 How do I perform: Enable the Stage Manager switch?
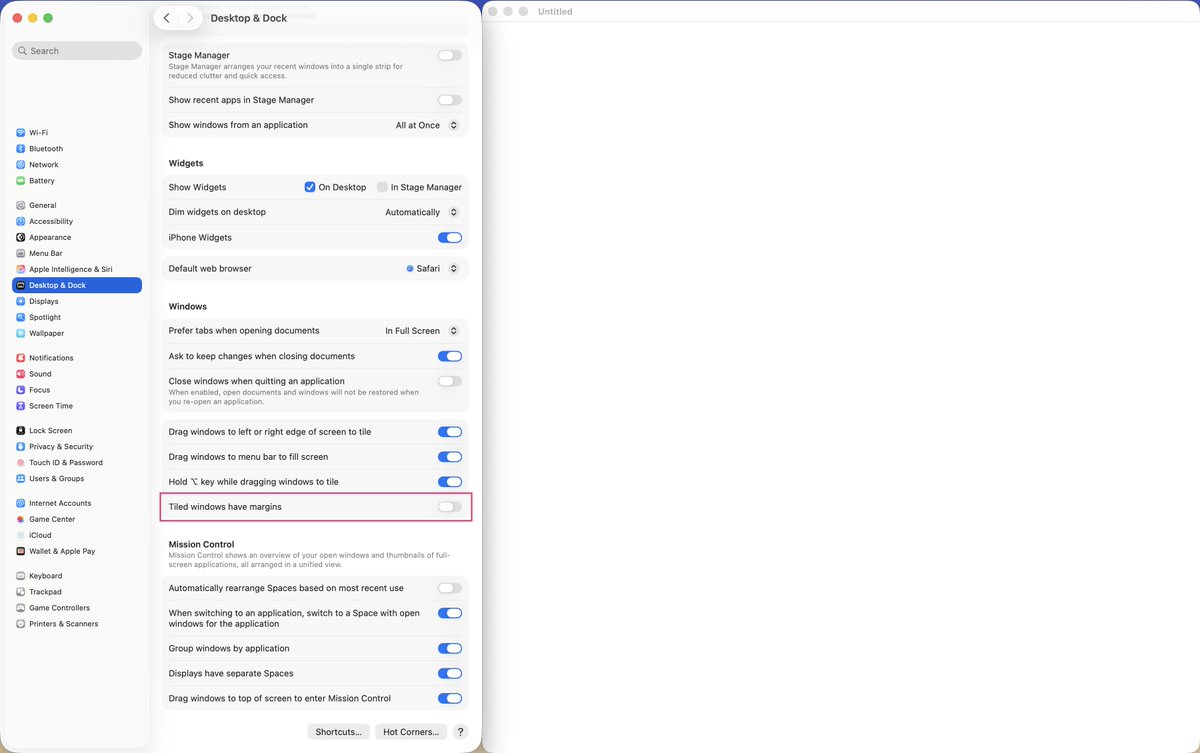[x=450, y=56]
